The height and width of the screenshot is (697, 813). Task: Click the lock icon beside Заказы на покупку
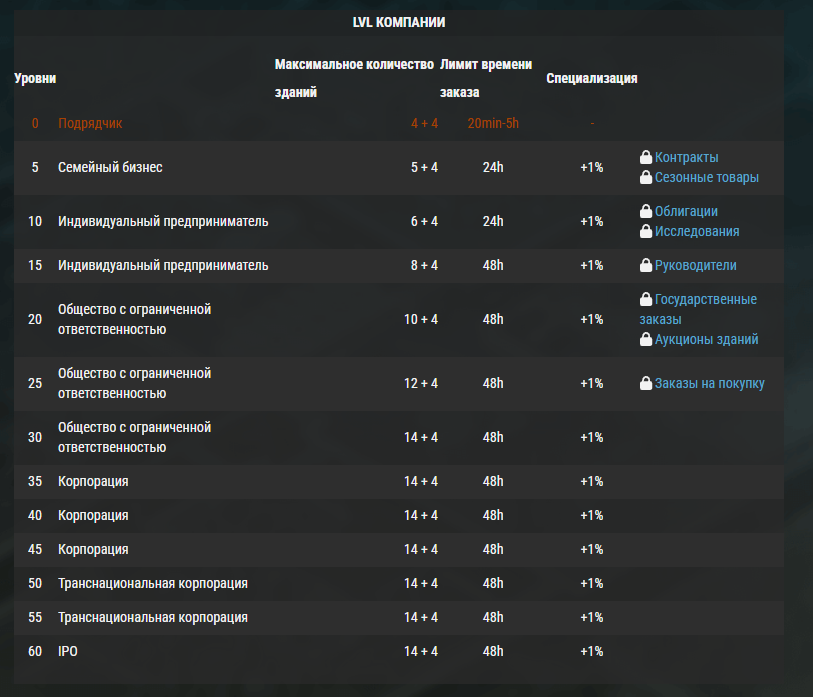point(646,383)
